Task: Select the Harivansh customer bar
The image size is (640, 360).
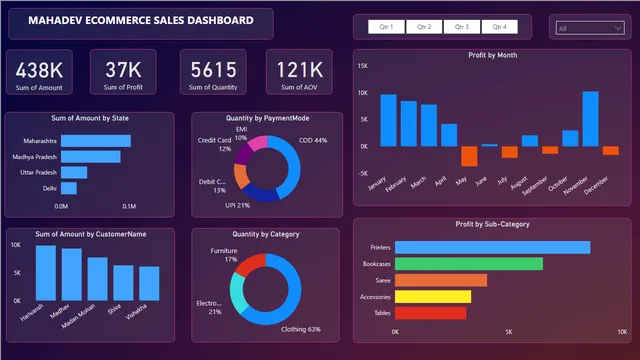Action: point(46,273)
